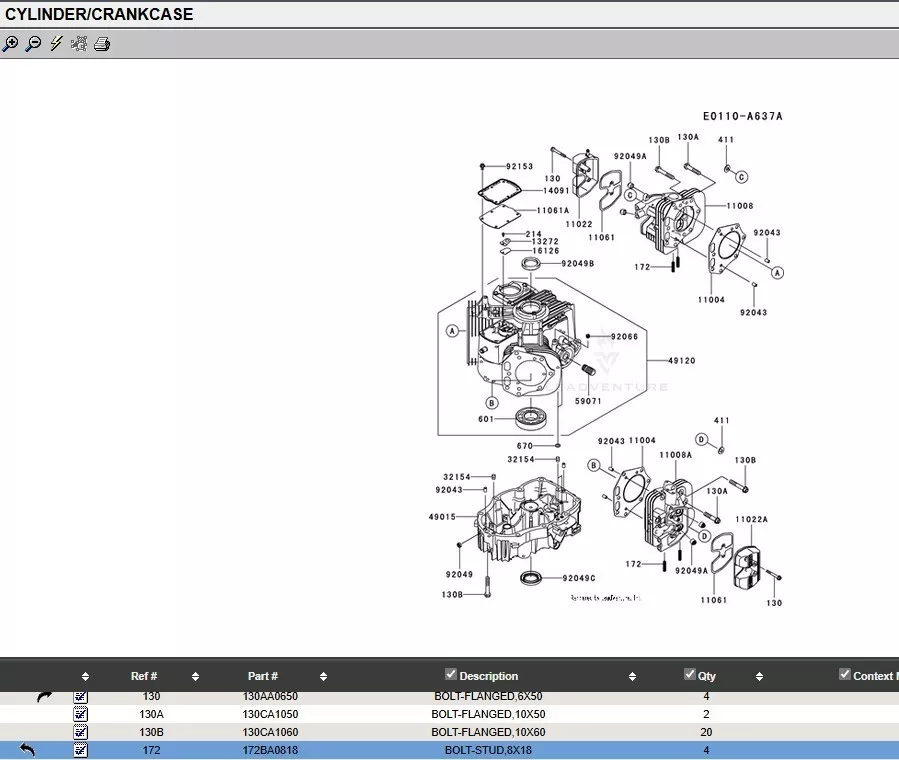Click the forward arrow in row 130
The width and height of the screenshot is (899, 760).
click(x=44, y=696)
